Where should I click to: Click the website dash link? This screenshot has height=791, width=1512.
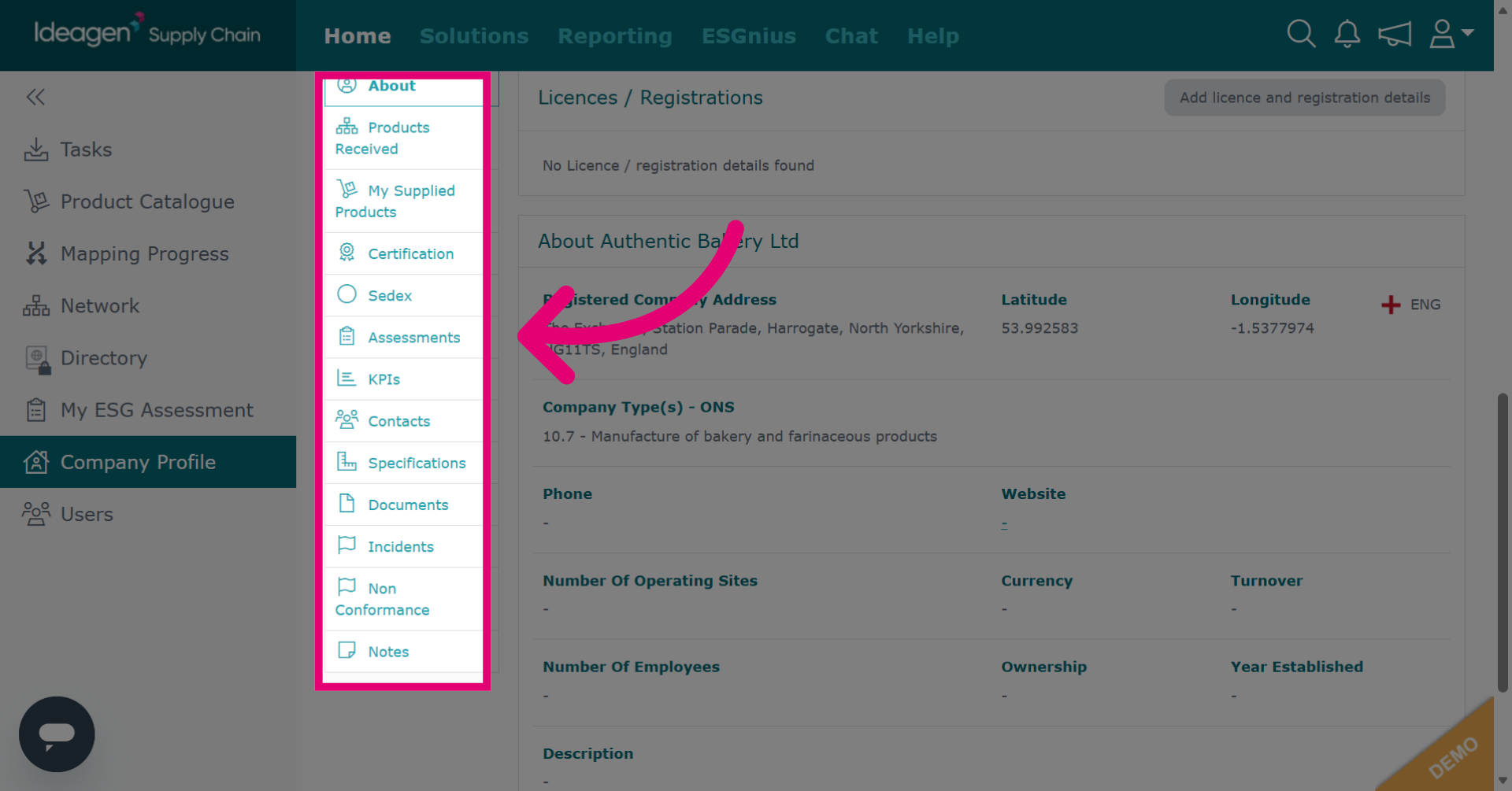click(x=1004, y=523)
